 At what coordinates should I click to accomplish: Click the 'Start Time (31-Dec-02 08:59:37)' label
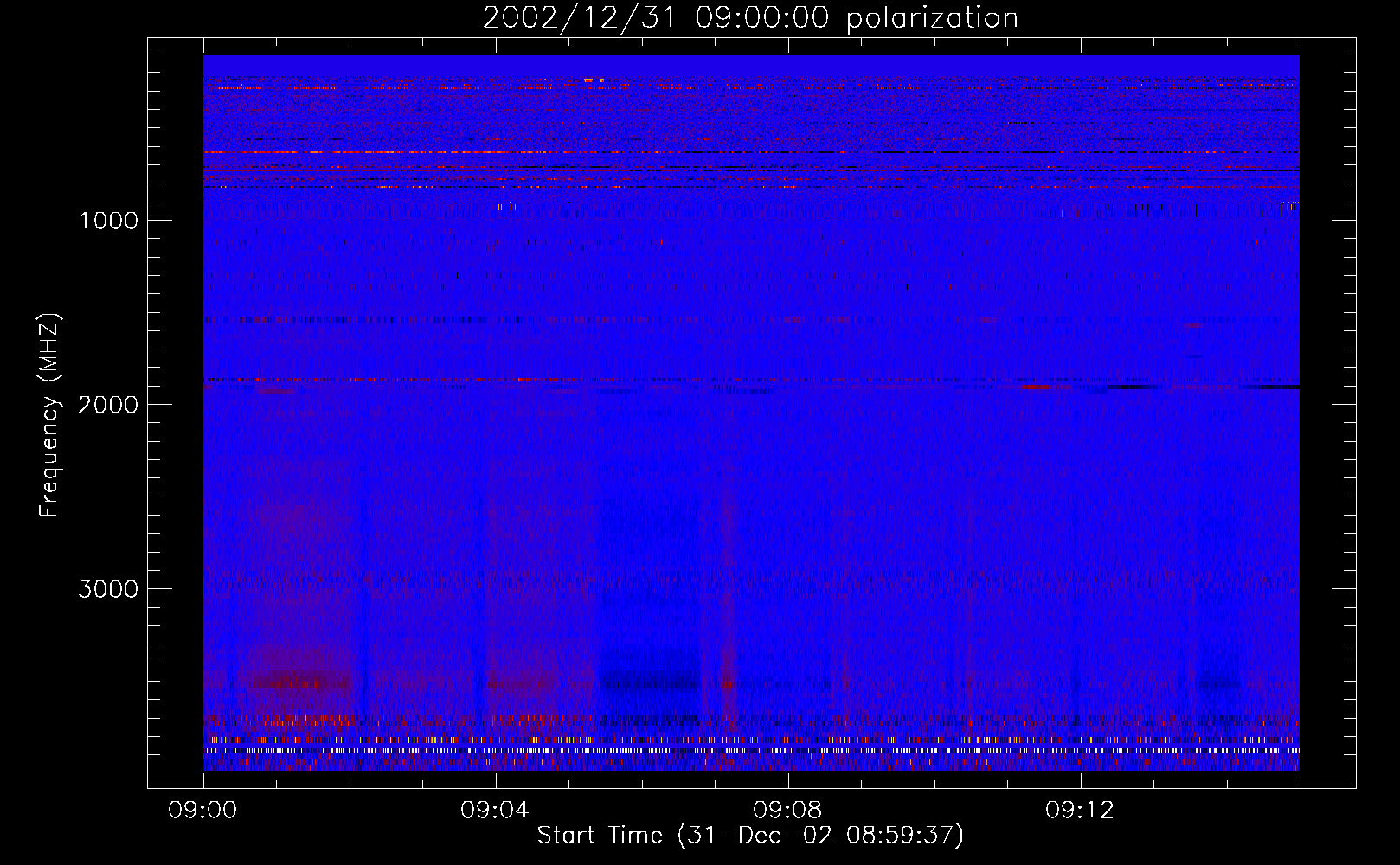click(750, 836)
